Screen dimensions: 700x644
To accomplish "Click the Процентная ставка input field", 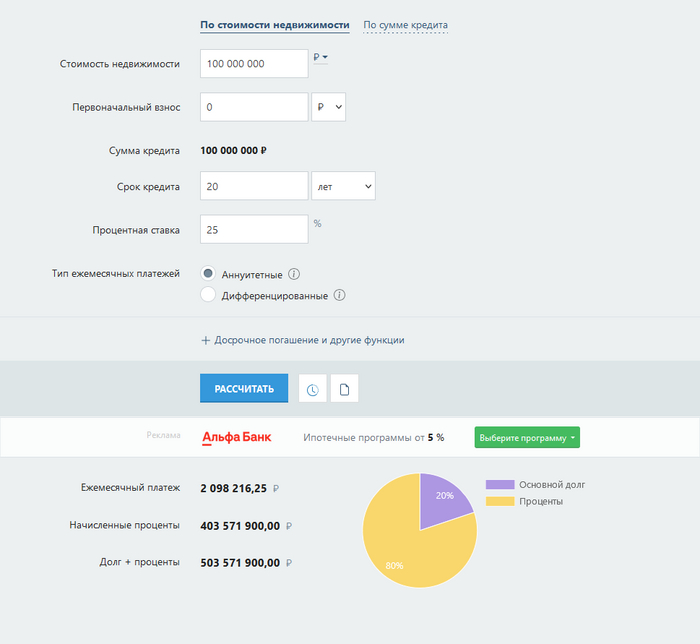I will click(254, 229).
